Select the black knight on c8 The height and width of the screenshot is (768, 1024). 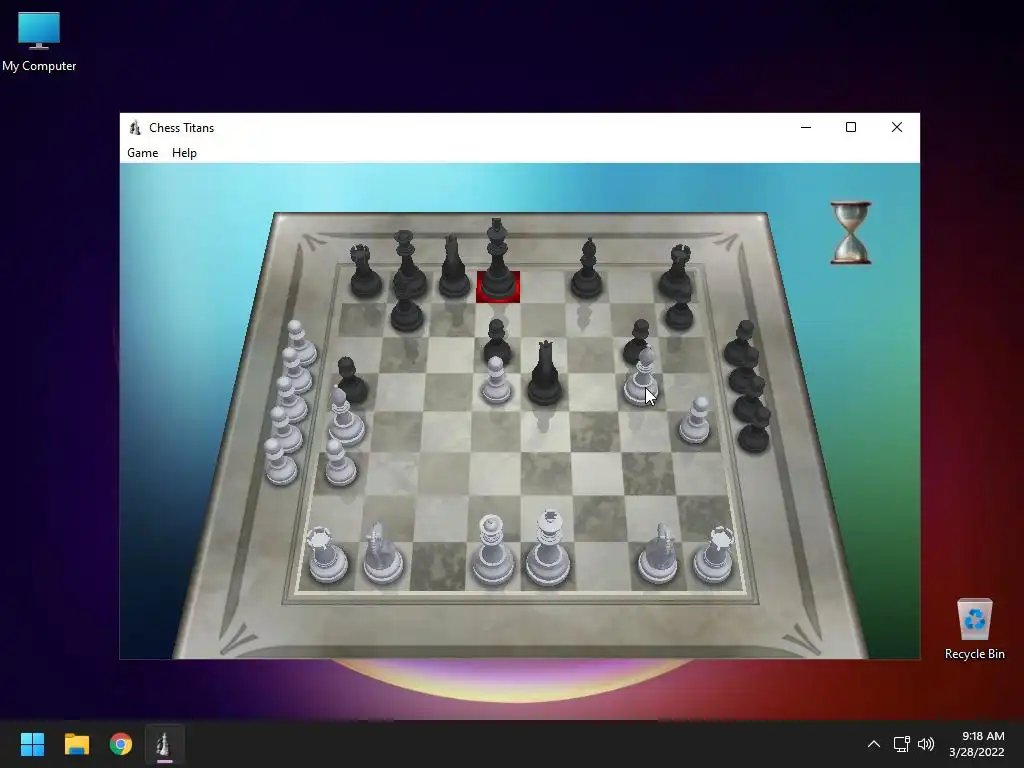tap(453, 266)
